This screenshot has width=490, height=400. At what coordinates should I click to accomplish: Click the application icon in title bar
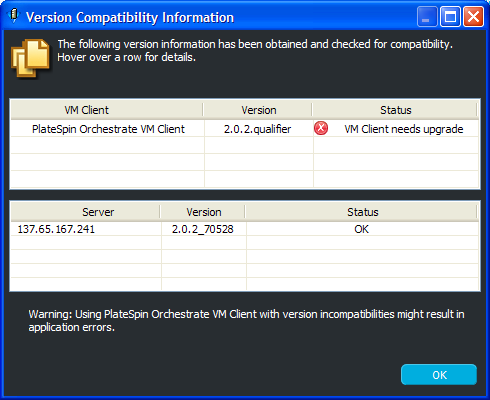13,16
